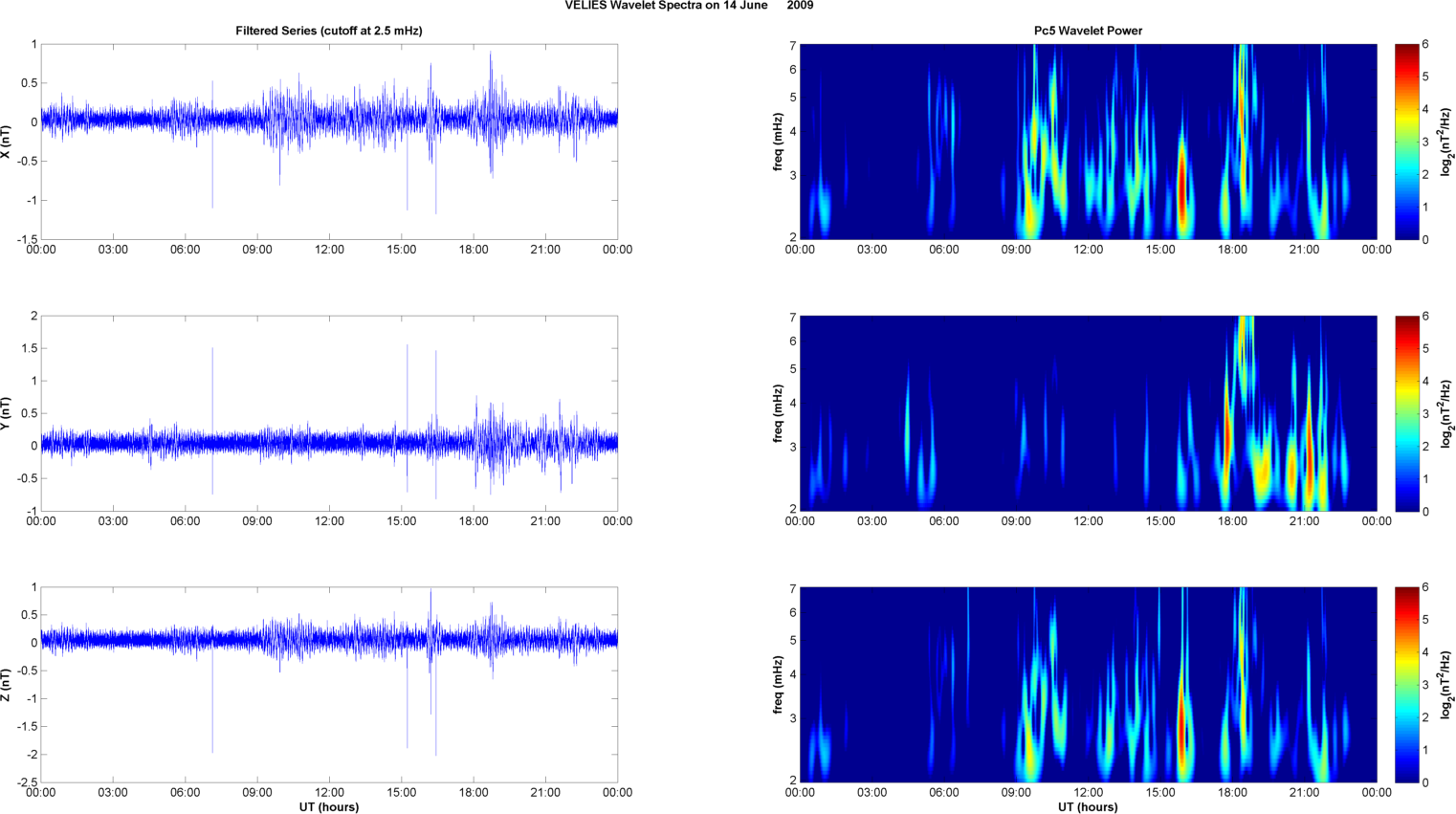
Task: Click the bottom wavelet power spectrogram
Action: point(1088,685)
